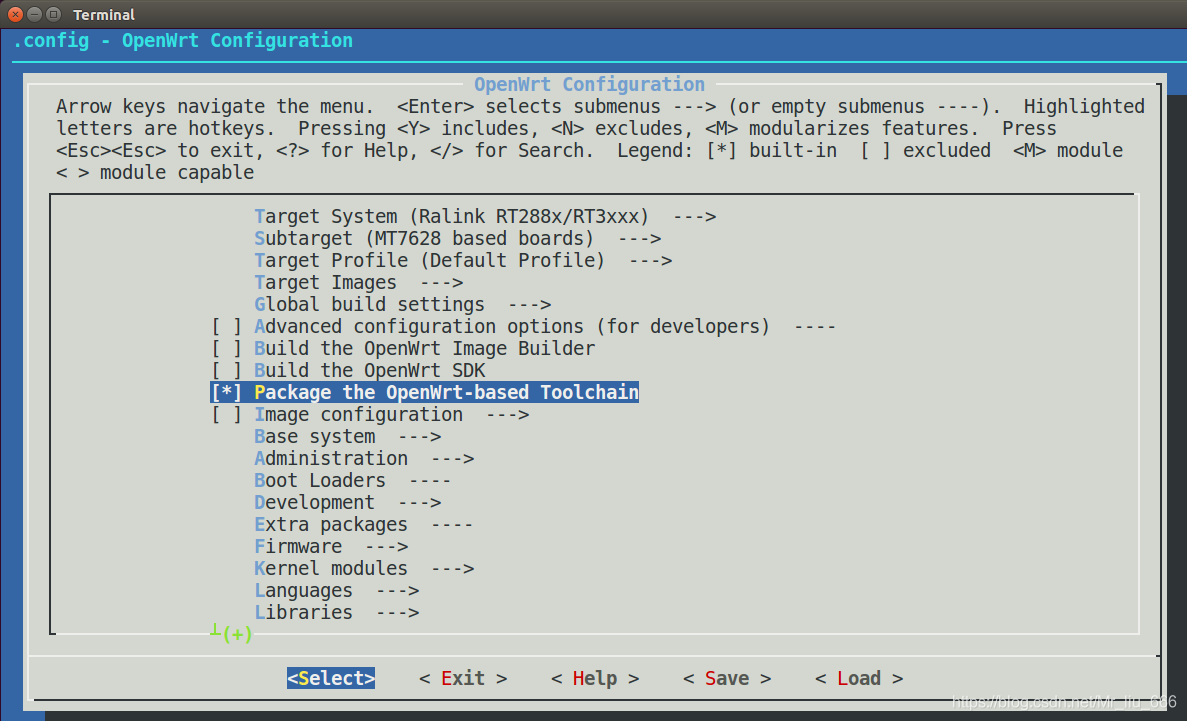The width and height of the screenshot is (1187, 721).
Task: Open Global build settings submenu
Action: pos(403,304)
